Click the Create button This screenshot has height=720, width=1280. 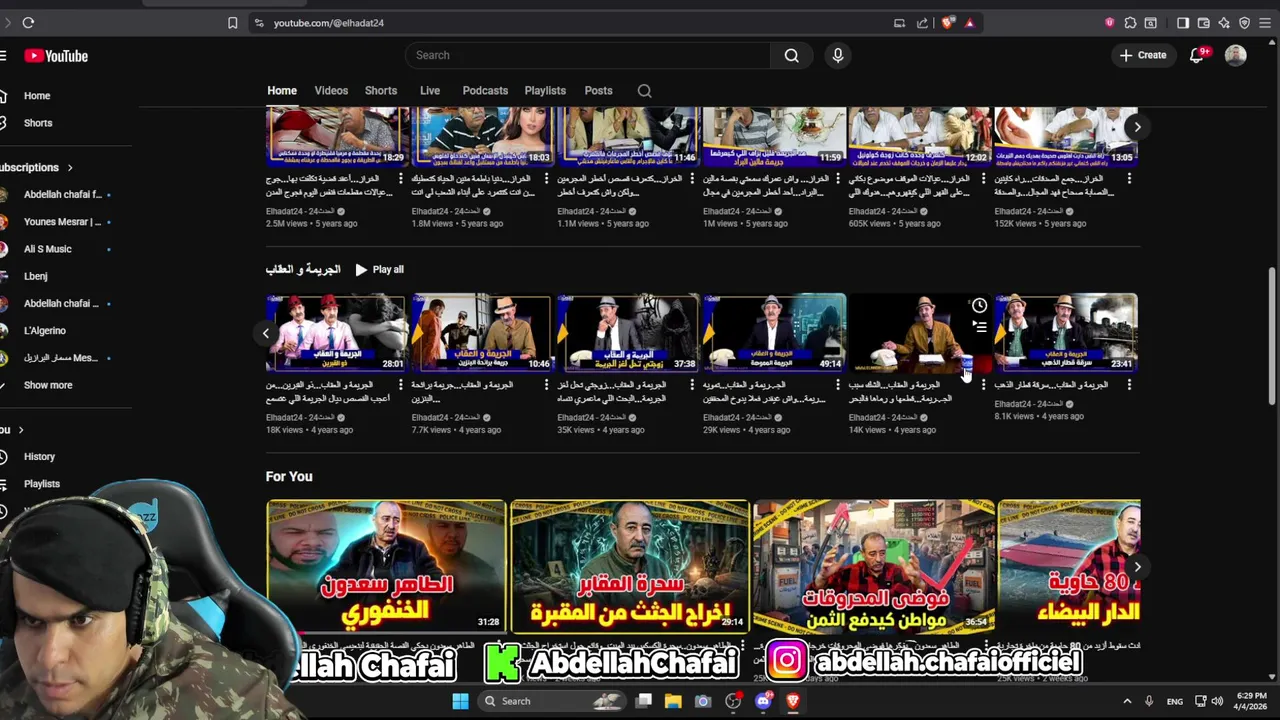[1143, 55]
